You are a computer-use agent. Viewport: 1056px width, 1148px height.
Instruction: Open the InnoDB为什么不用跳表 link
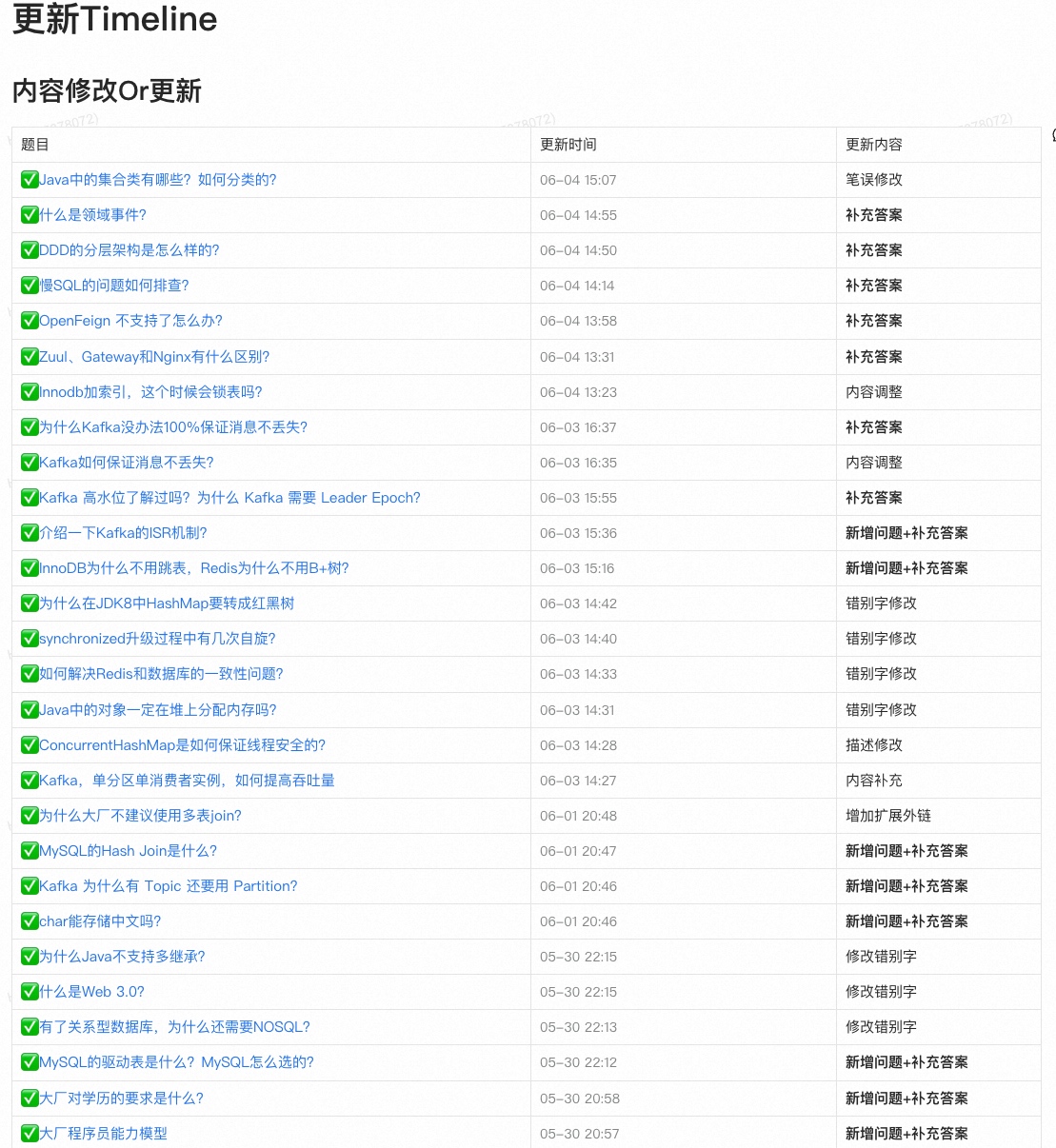click(x=193, y=568)
